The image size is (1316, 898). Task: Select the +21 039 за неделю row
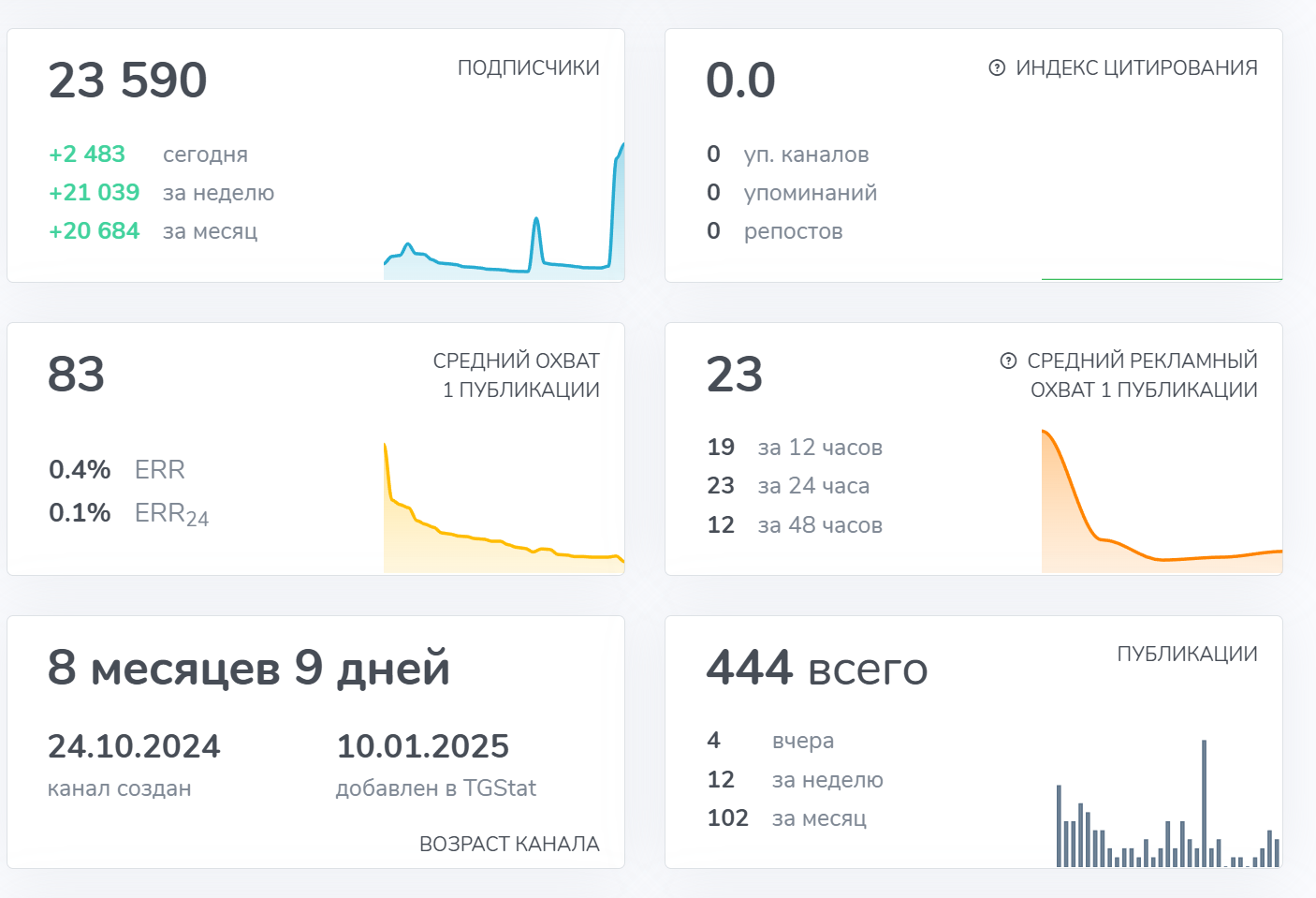(x=161, y=192)
